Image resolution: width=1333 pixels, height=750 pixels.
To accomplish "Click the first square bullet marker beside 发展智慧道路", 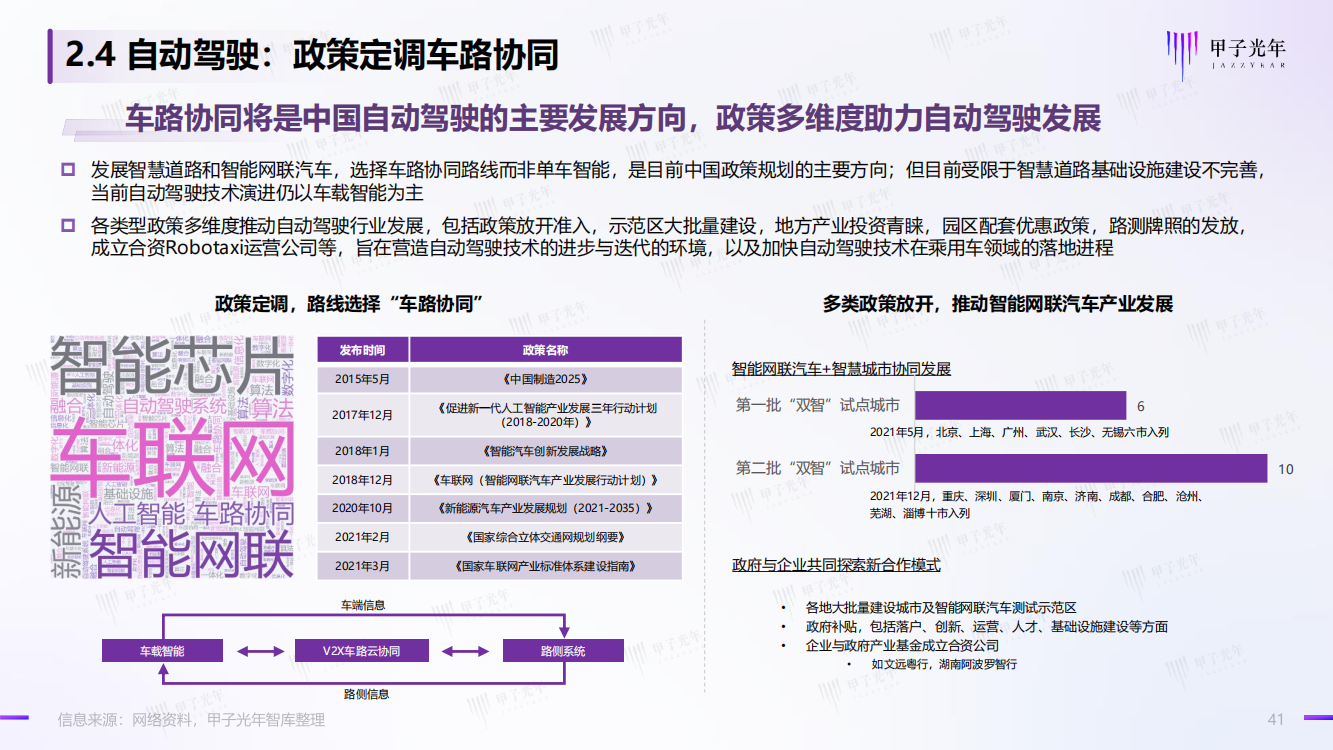I will coord(68,168).
